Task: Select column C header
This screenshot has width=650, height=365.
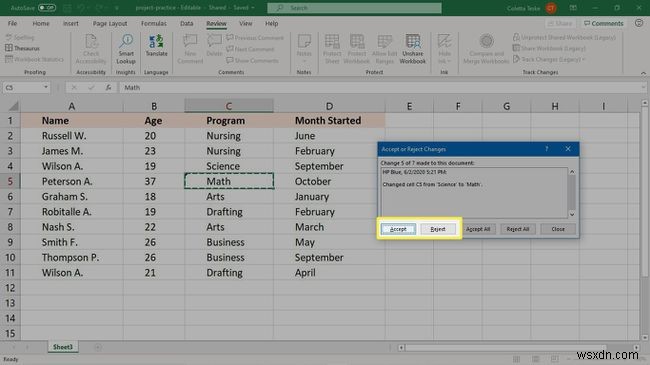Action: 229,106
